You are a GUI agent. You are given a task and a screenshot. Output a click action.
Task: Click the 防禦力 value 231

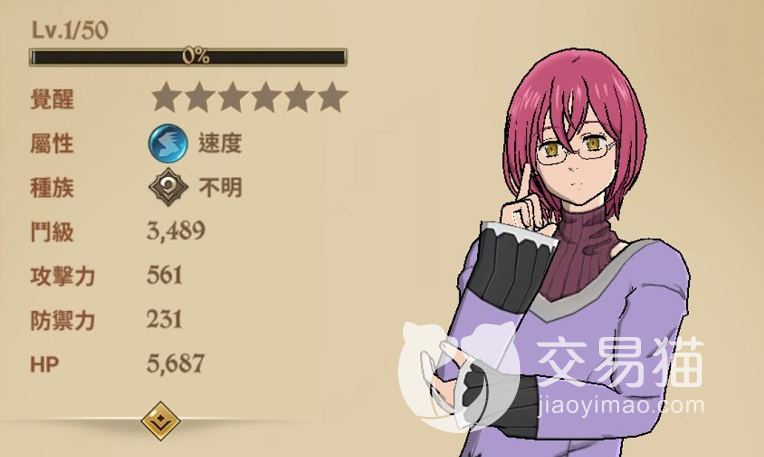click(165, 319)
